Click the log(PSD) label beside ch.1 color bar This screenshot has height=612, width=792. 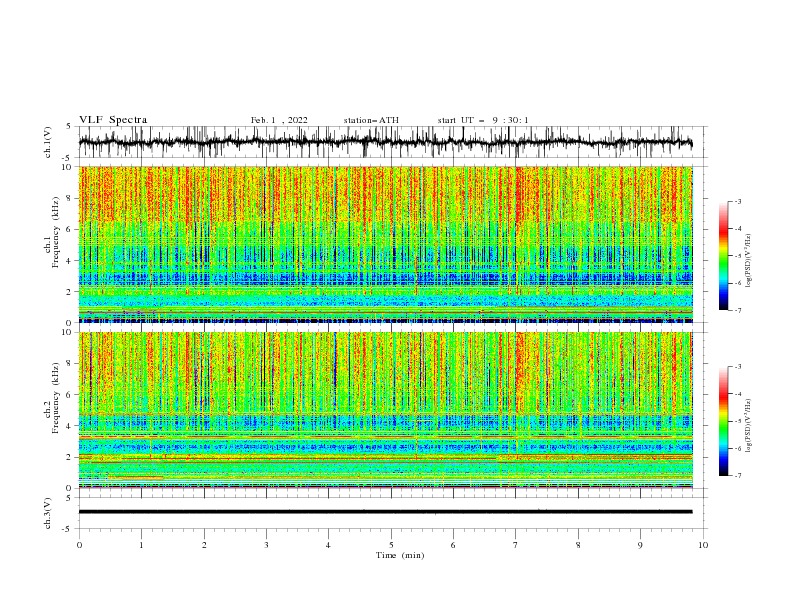tap(749, 261)
